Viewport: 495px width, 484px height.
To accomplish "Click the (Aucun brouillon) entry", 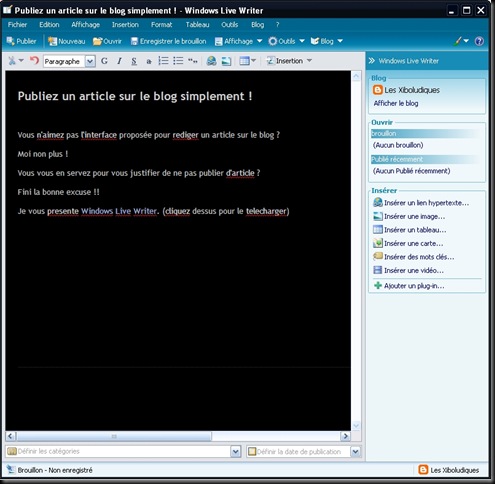I will point(398,145).
